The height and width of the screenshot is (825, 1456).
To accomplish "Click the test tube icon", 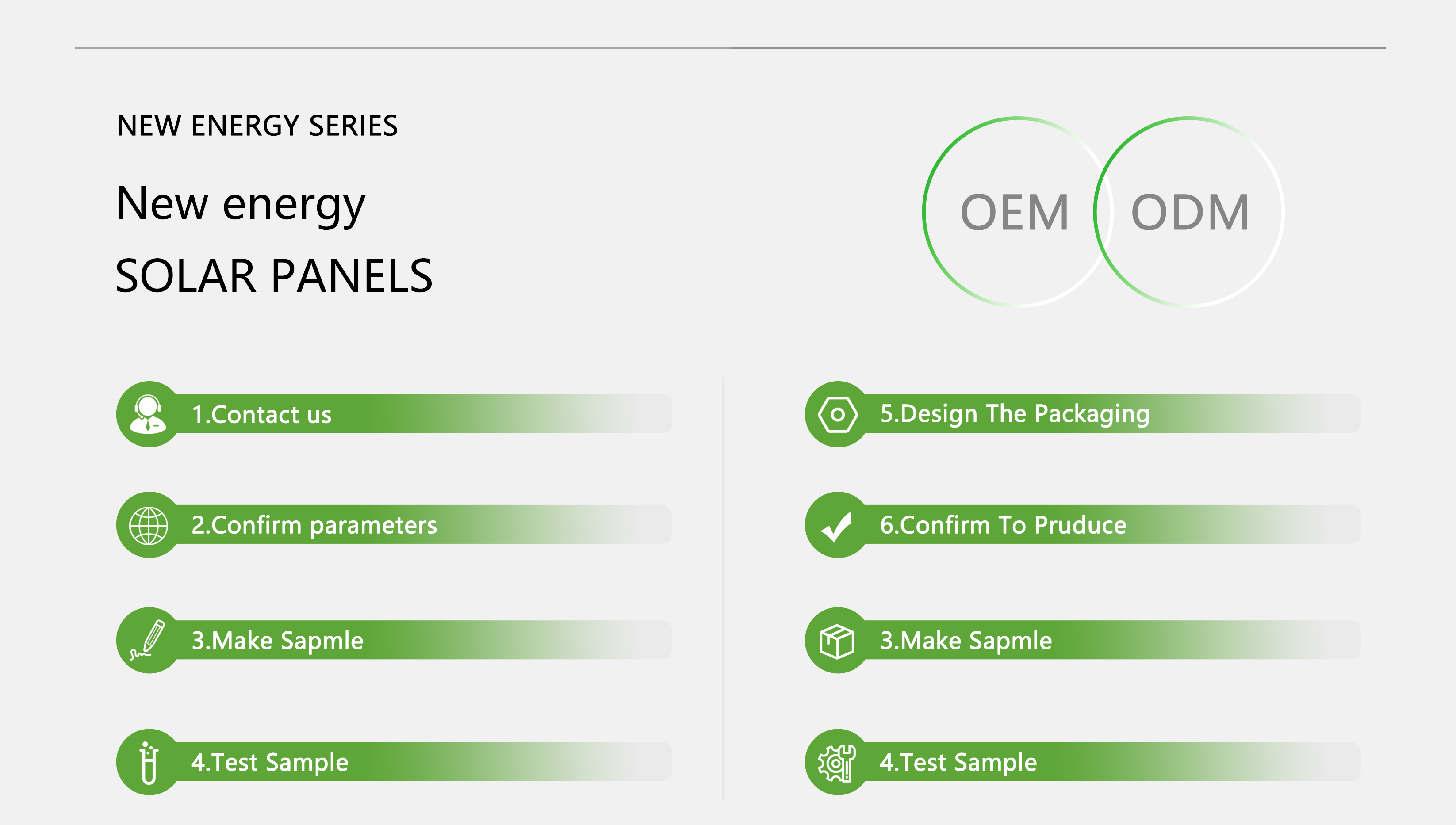I will pos(149,763).
